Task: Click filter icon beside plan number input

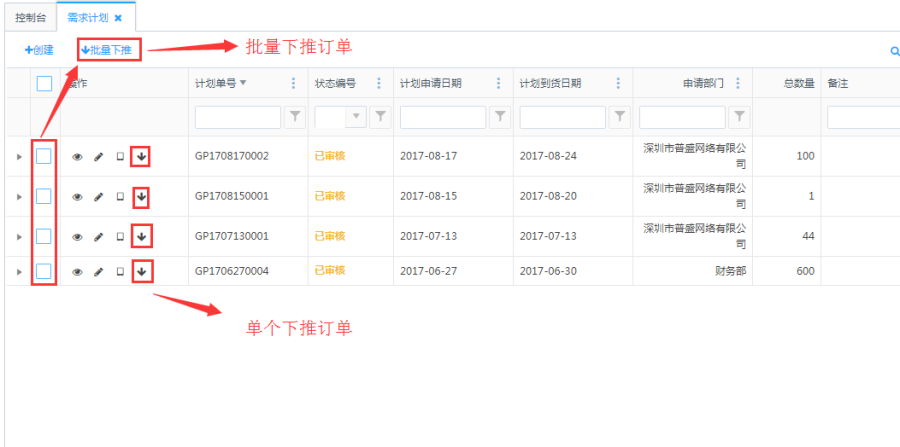Action: click(x=295, y=117)
